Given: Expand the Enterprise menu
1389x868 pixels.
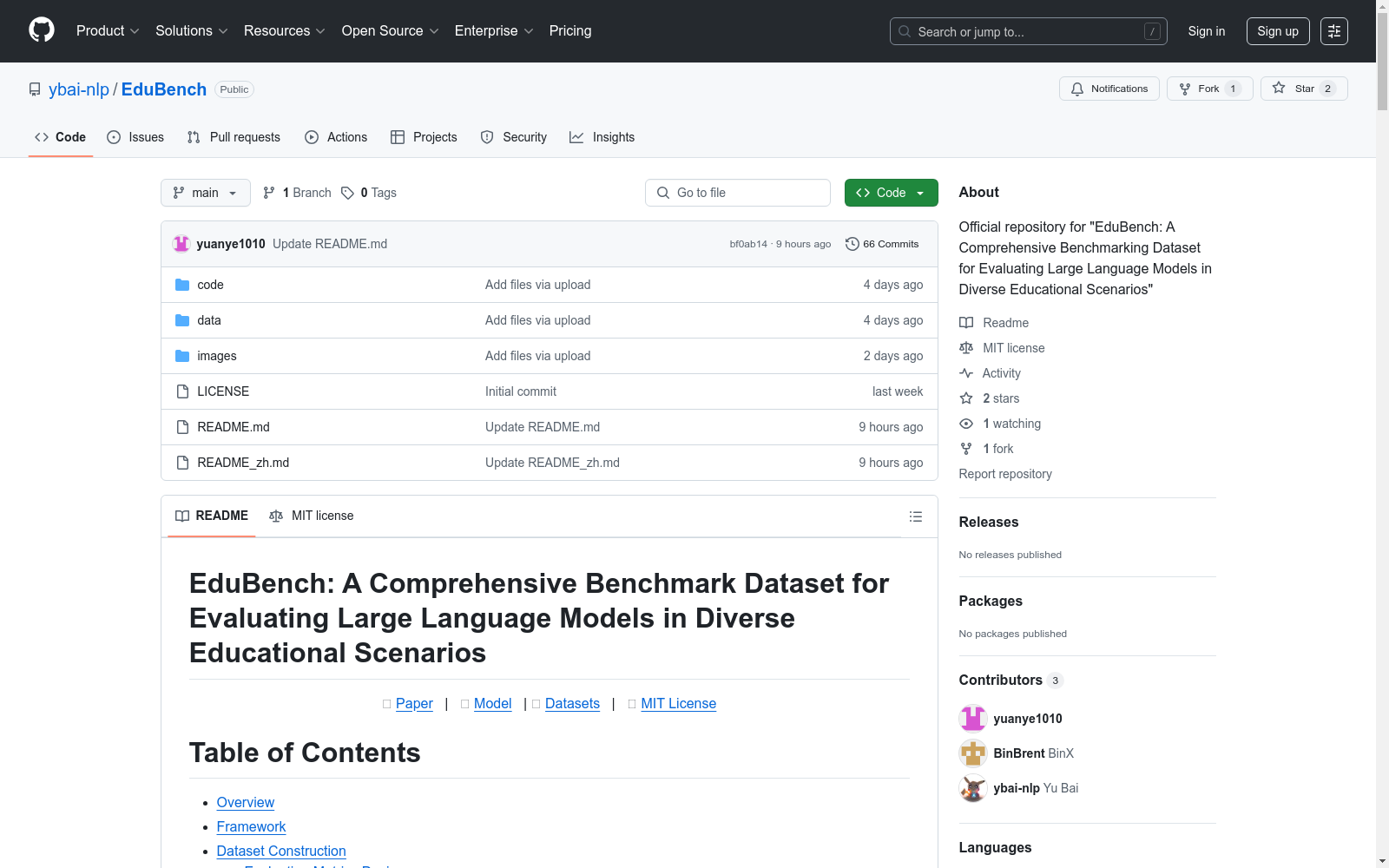Looking at the screenshot, I should pyautogui.click(x=494, y=31).
